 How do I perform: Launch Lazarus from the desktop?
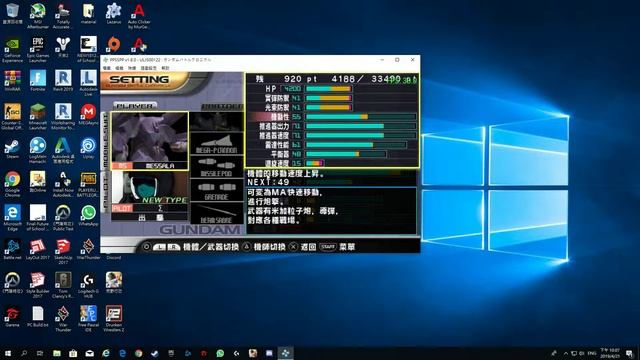tap(113, 13)
